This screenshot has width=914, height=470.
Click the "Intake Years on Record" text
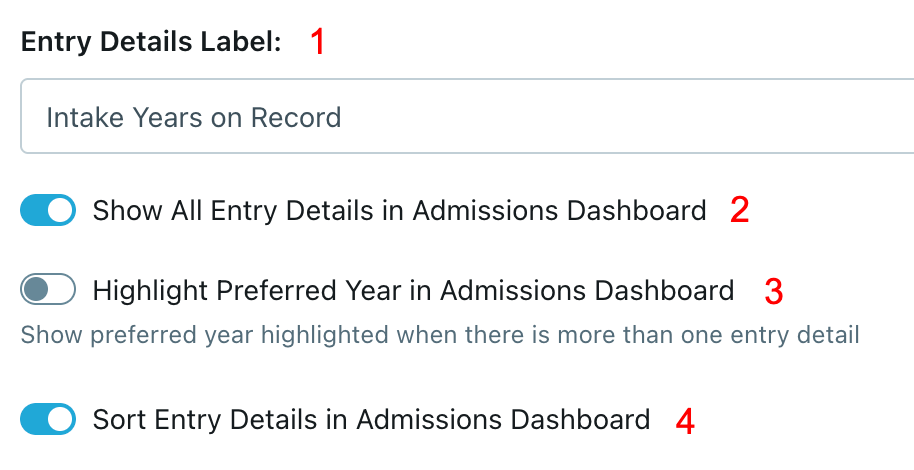(194, 118)
